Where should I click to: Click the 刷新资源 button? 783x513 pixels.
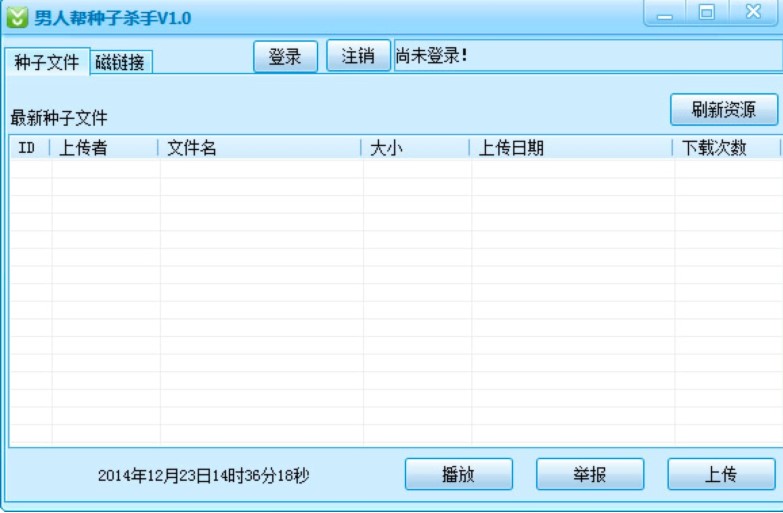click(x=724, y=109)
